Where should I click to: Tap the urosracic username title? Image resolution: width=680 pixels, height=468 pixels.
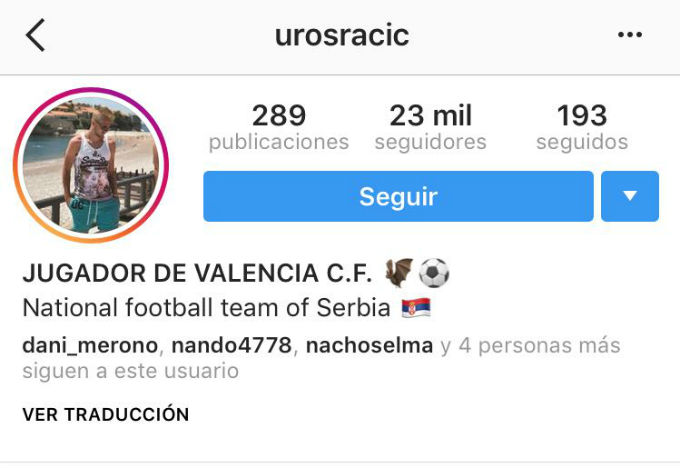[342, 35]
